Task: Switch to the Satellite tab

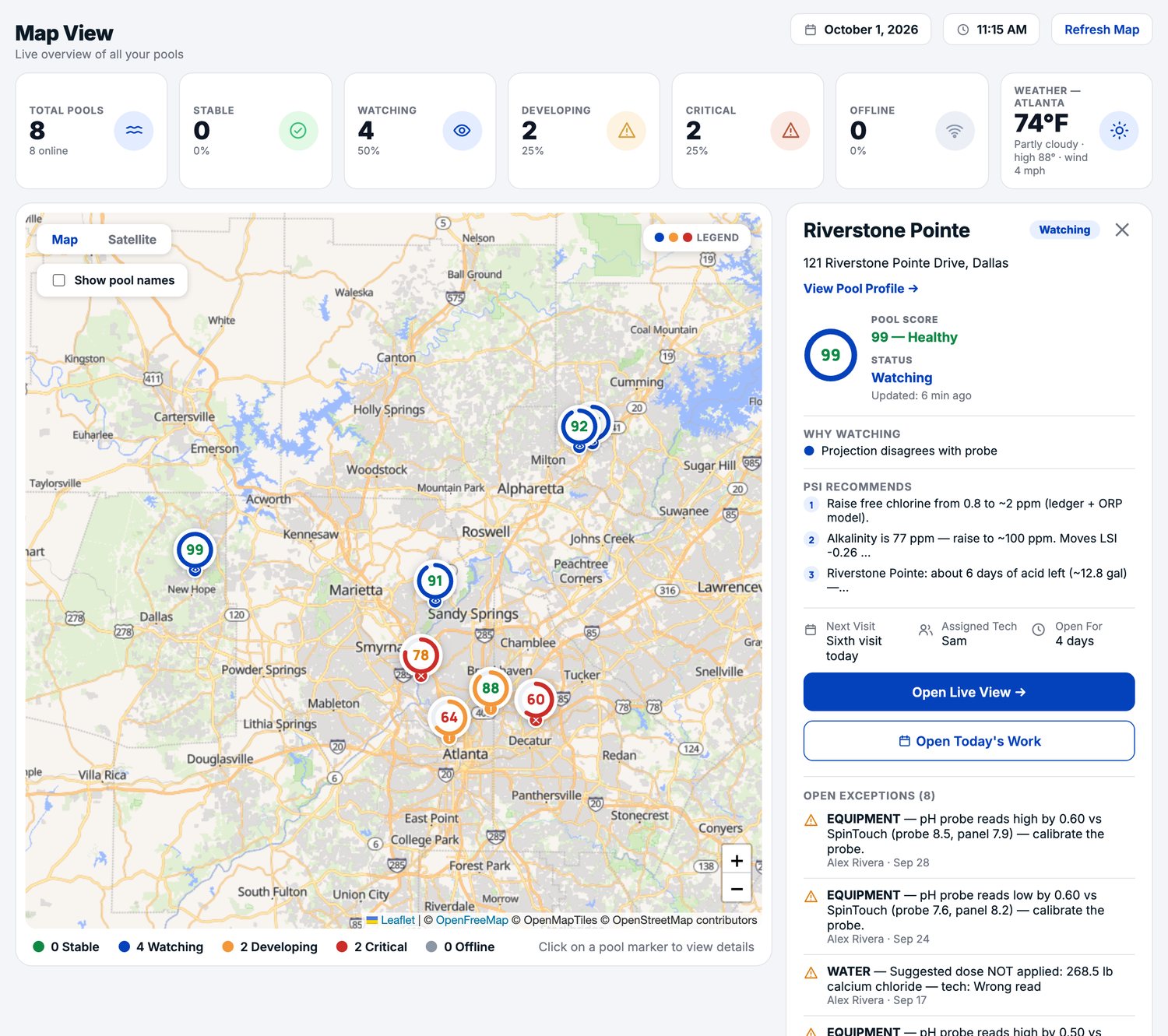Action: pyautogui.click(x=132, y=240)
